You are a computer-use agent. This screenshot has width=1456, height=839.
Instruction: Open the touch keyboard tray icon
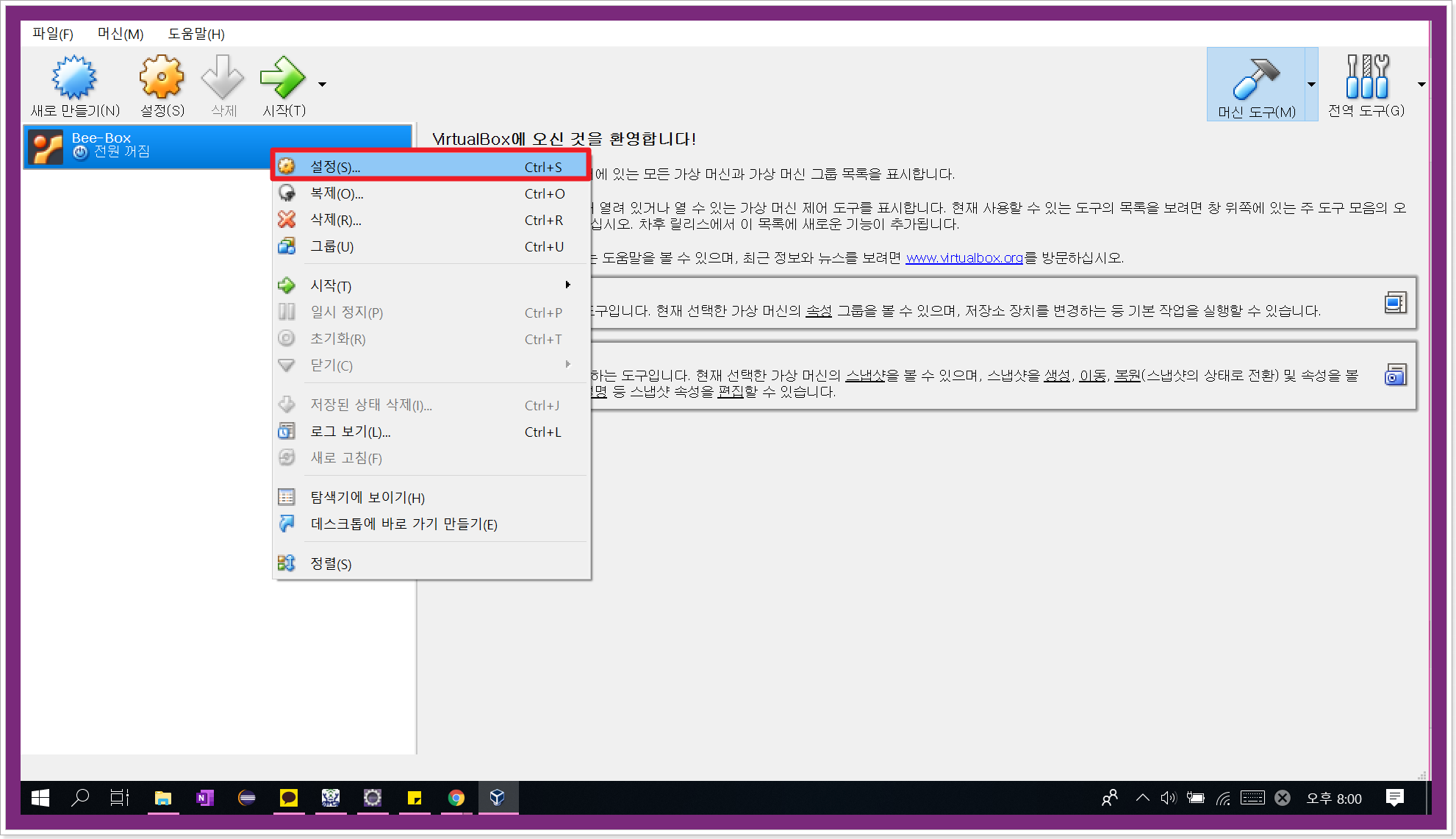(x=1252, y=798)
